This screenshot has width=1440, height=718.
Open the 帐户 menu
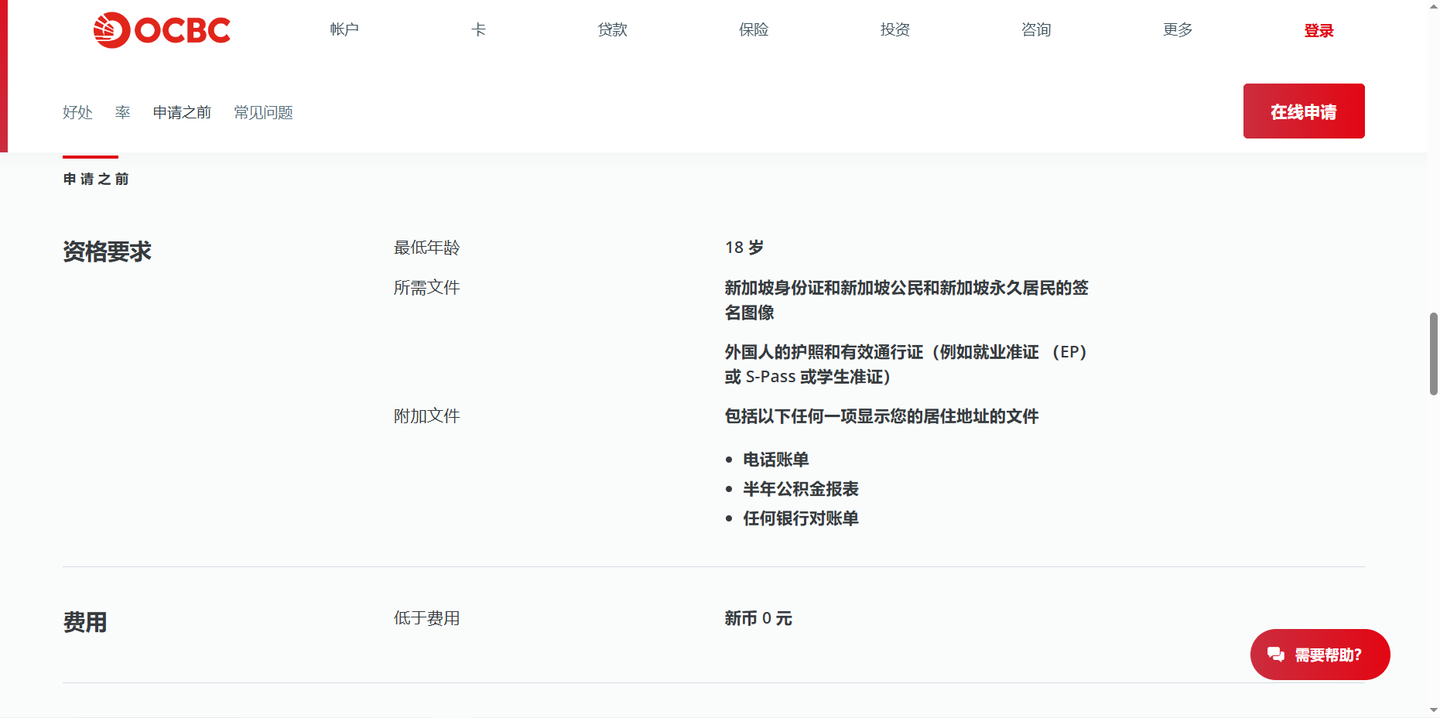(x=344, y=29)
